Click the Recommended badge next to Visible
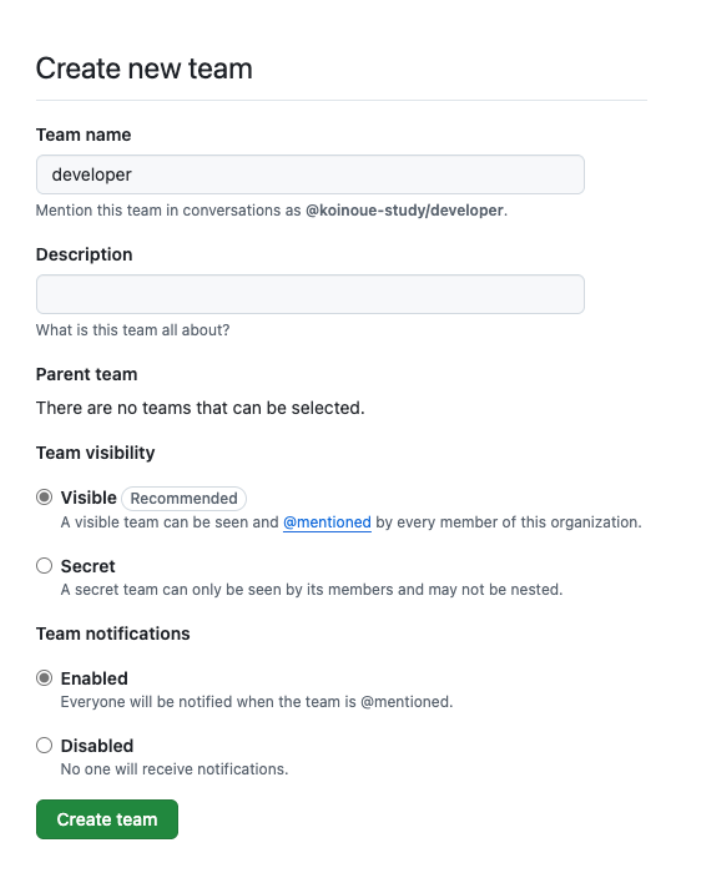 (184, 498)
